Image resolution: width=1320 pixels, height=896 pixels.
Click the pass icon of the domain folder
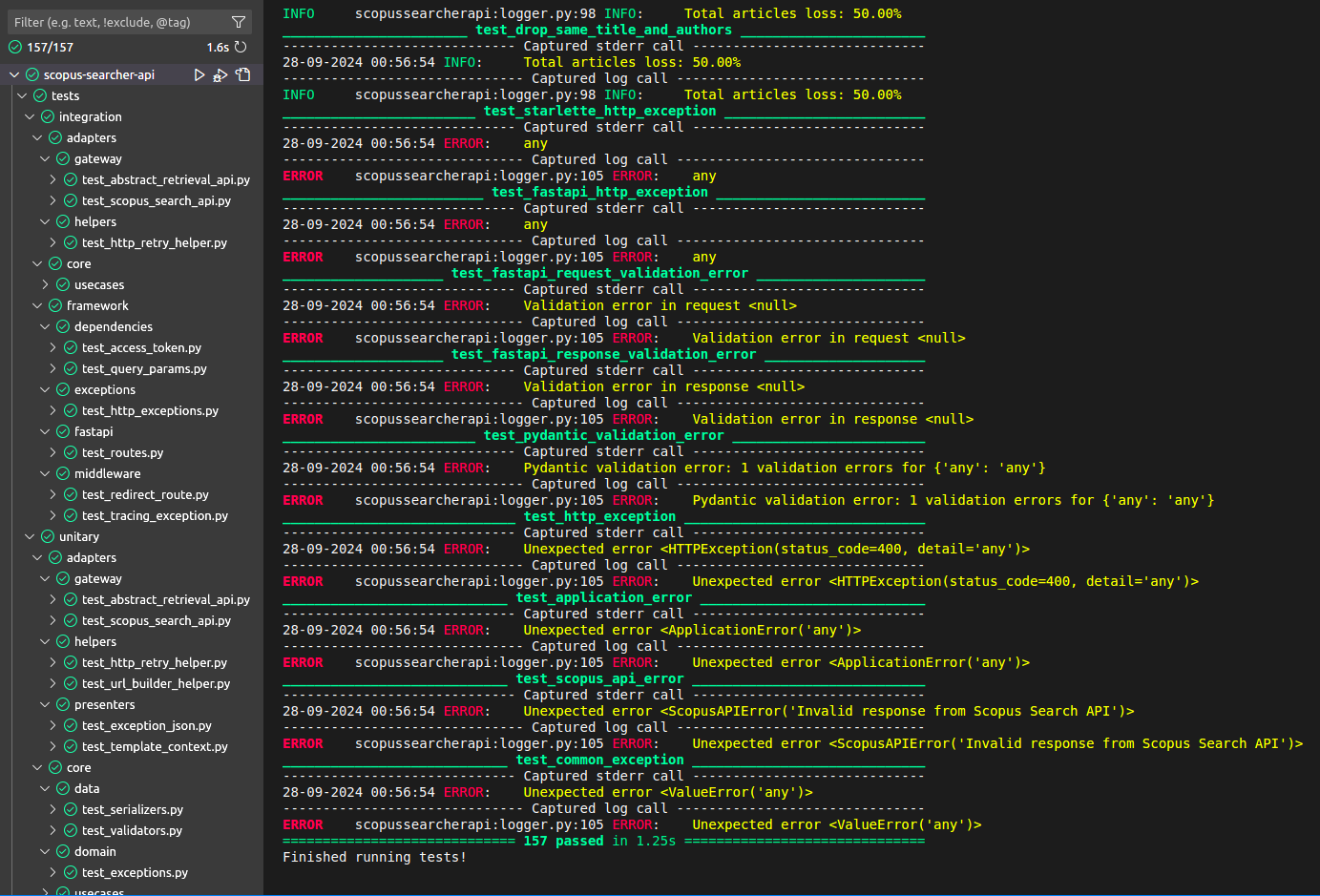pyautogui.click(x=63, y=851)
